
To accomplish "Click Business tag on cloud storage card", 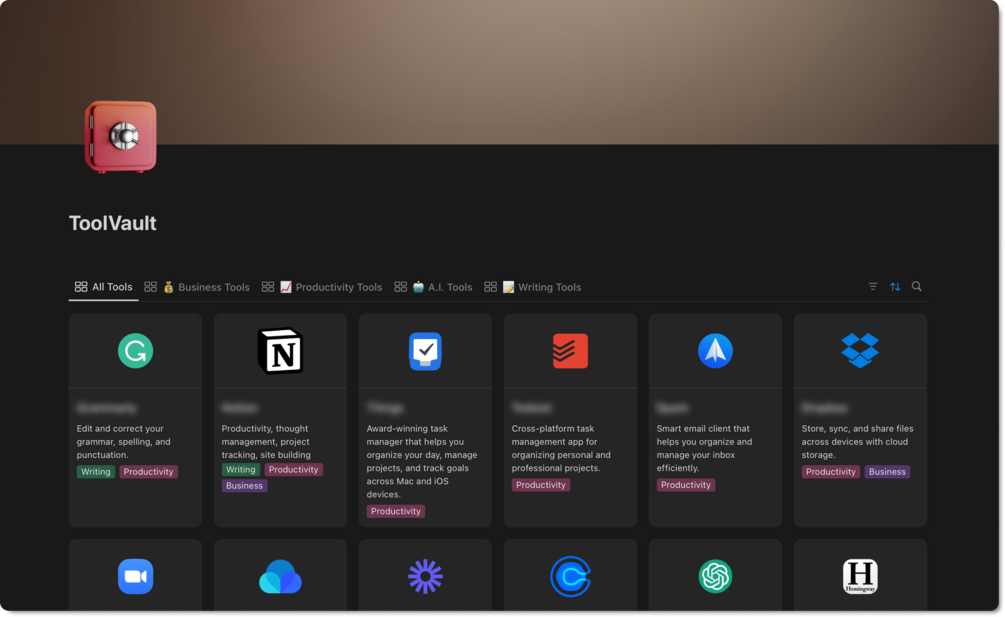I will 887,472.
